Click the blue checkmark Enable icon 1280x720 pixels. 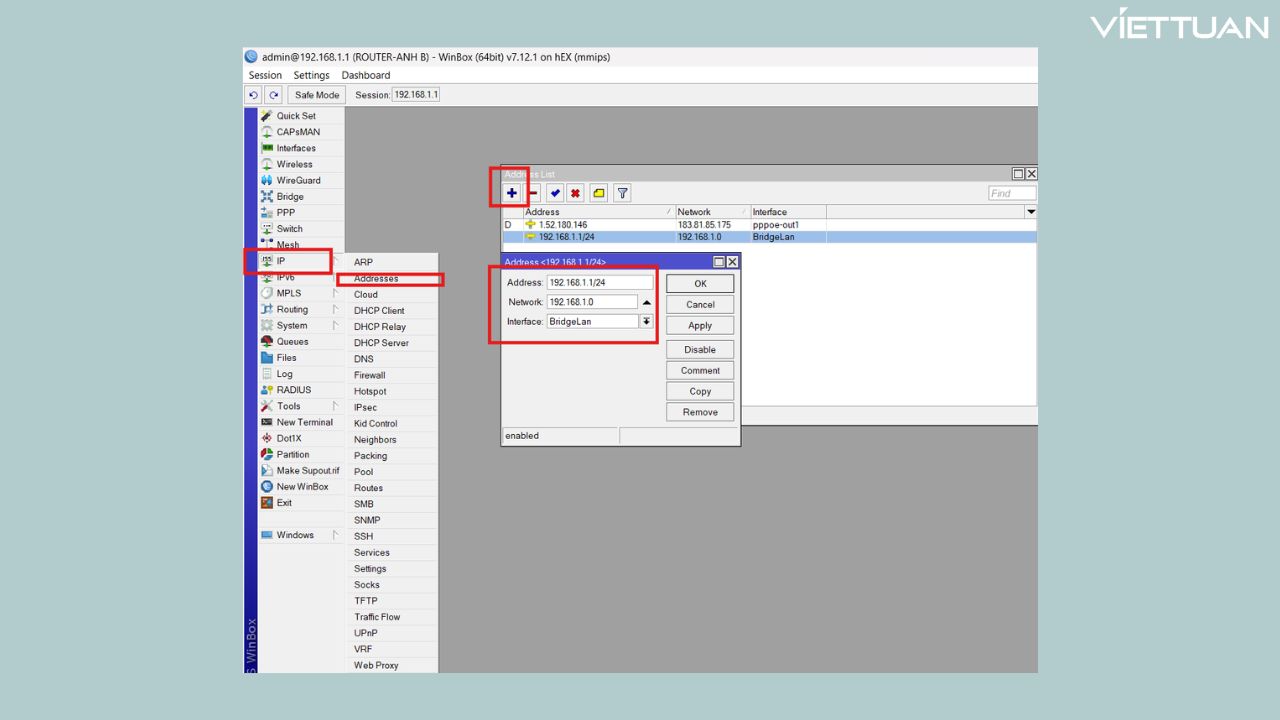[x=555, y=193]
